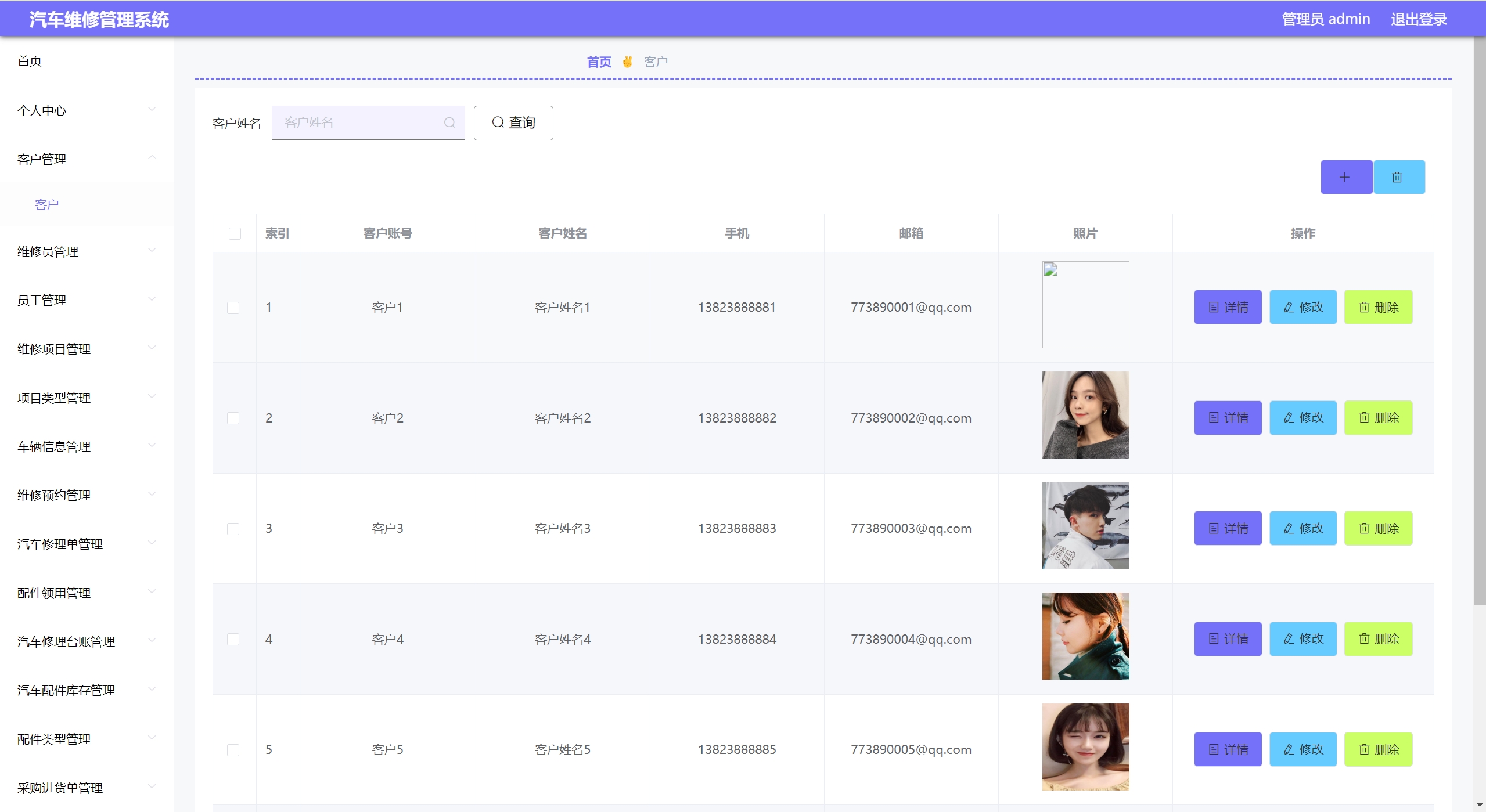1486x812 pixels.
Task: Click the trash icon batch delete button
Action: click(x=1398, y=178)
